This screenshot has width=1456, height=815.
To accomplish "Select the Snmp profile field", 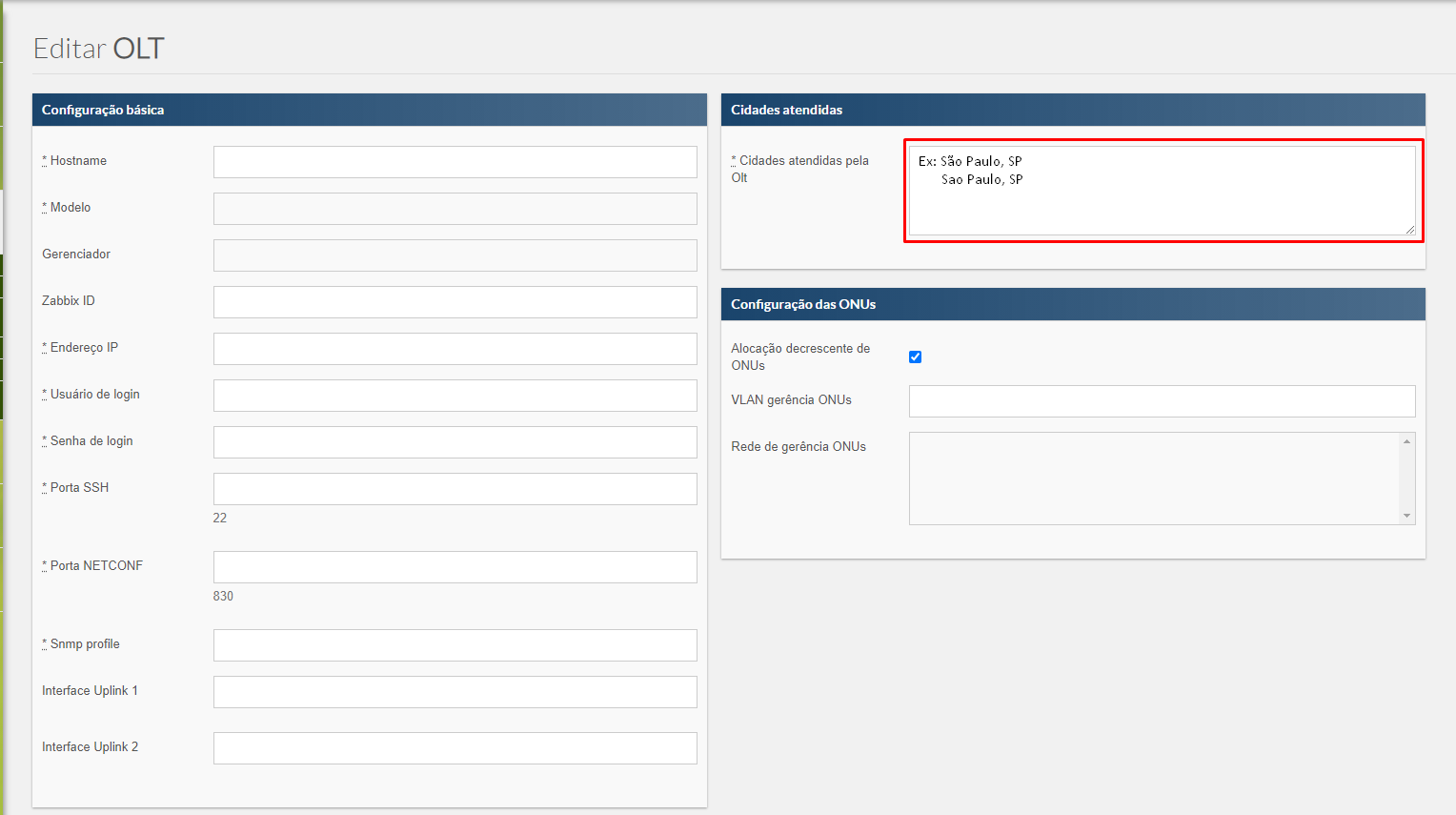I will tap(455, 645).
